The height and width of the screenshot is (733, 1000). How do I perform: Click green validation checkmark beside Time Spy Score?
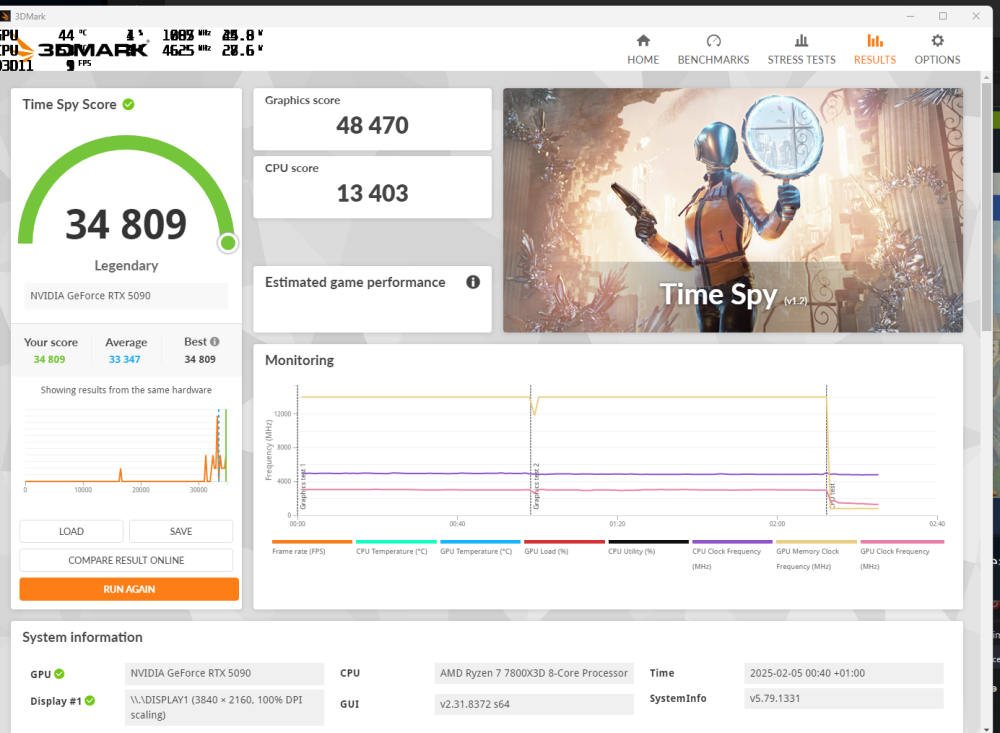click(128, 104)
